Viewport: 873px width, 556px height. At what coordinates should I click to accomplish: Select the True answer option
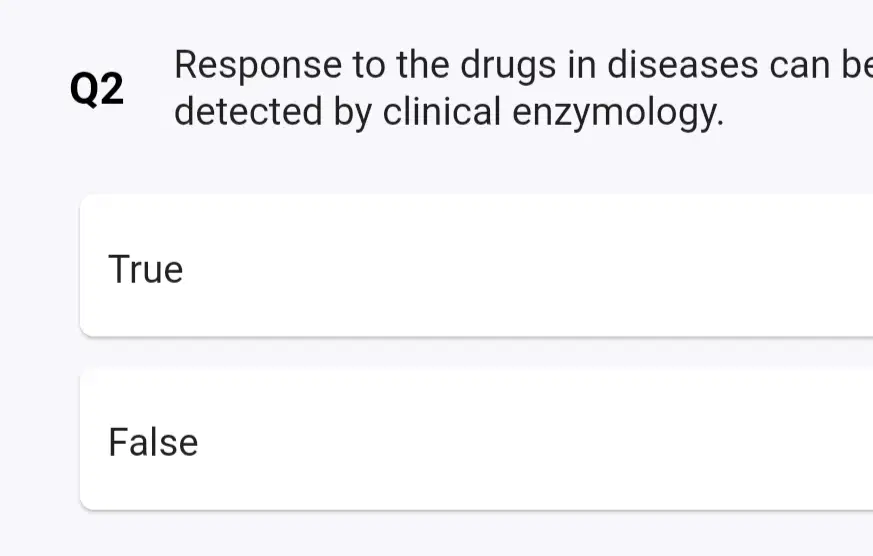476,266
